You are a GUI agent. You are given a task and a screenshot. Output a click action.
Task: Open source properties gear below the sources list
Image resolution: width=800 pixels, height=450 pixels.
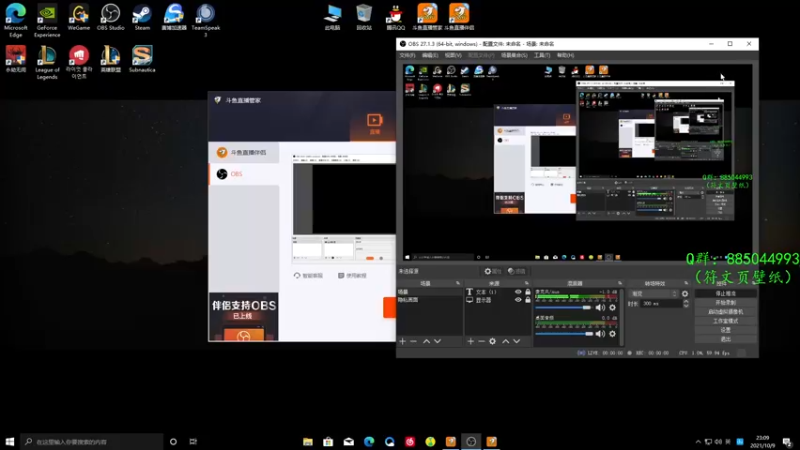pyautogui.click(x=492, y=341)
